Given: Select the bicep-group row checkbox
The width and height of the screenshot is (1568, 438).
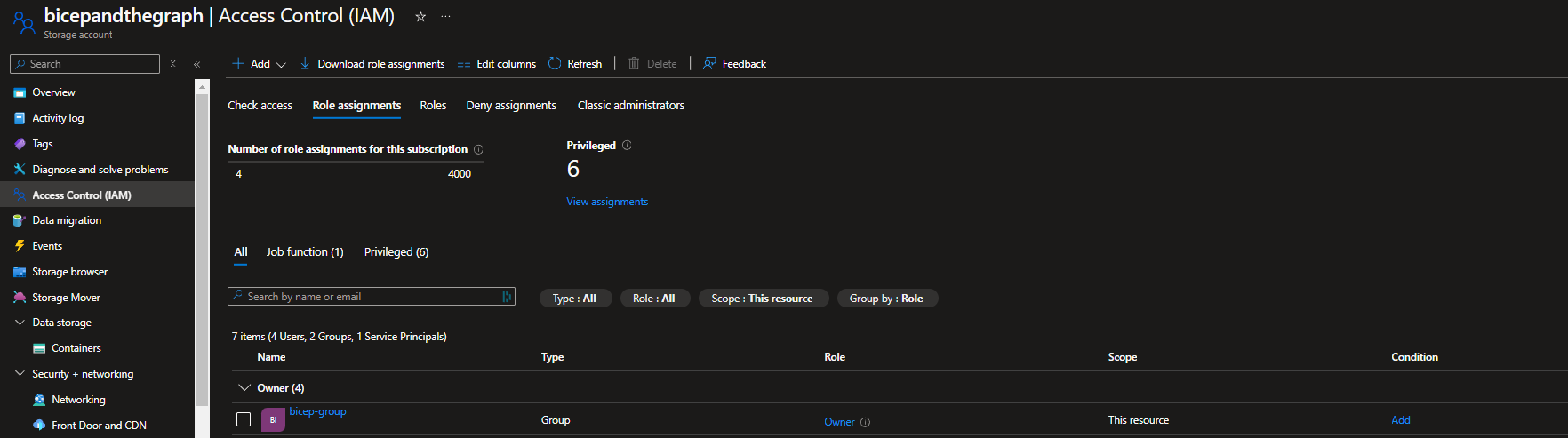Looking at the screenshot, I should click(x=244, y=419).
